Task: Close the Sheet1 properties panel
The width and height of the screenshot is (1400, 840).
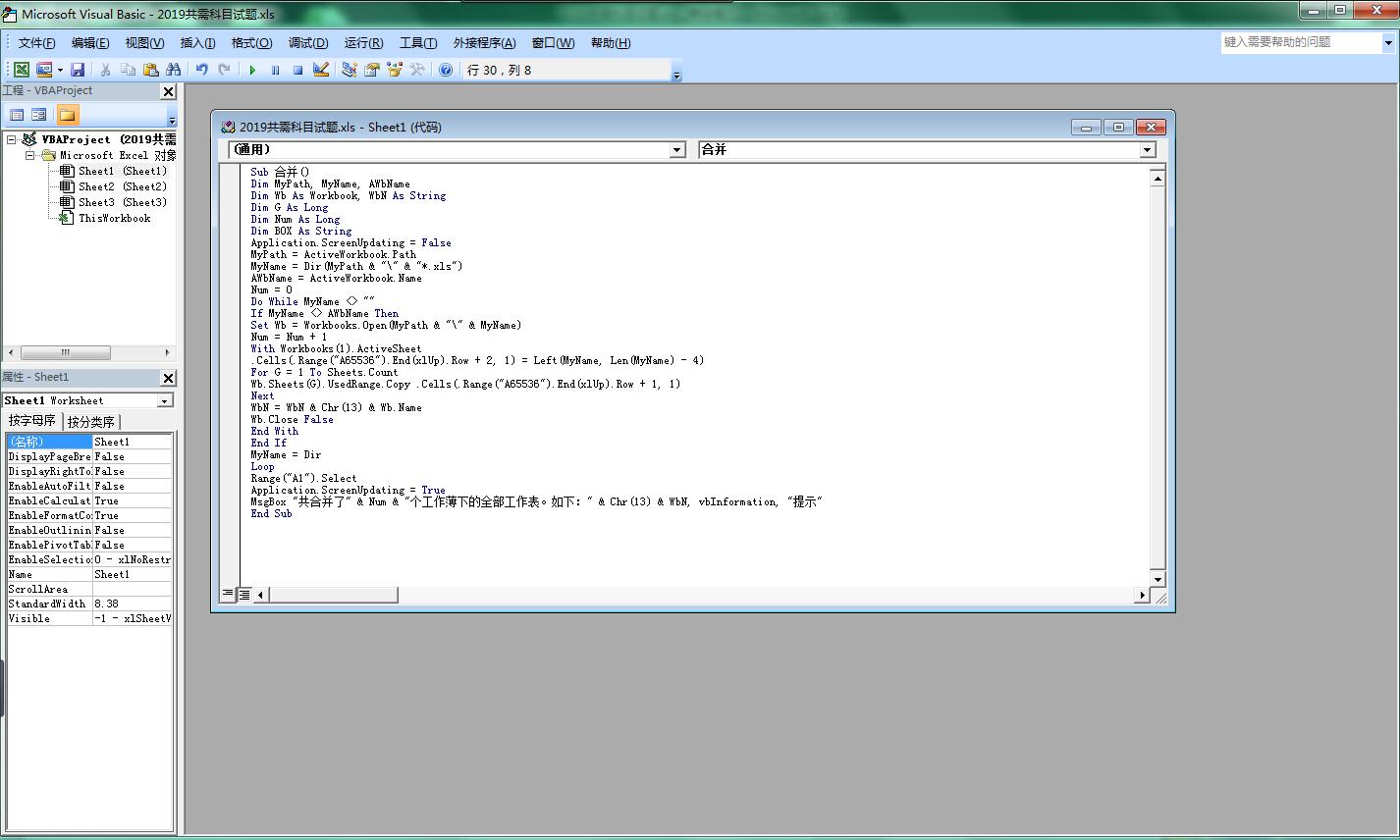Action: point(168,378)
